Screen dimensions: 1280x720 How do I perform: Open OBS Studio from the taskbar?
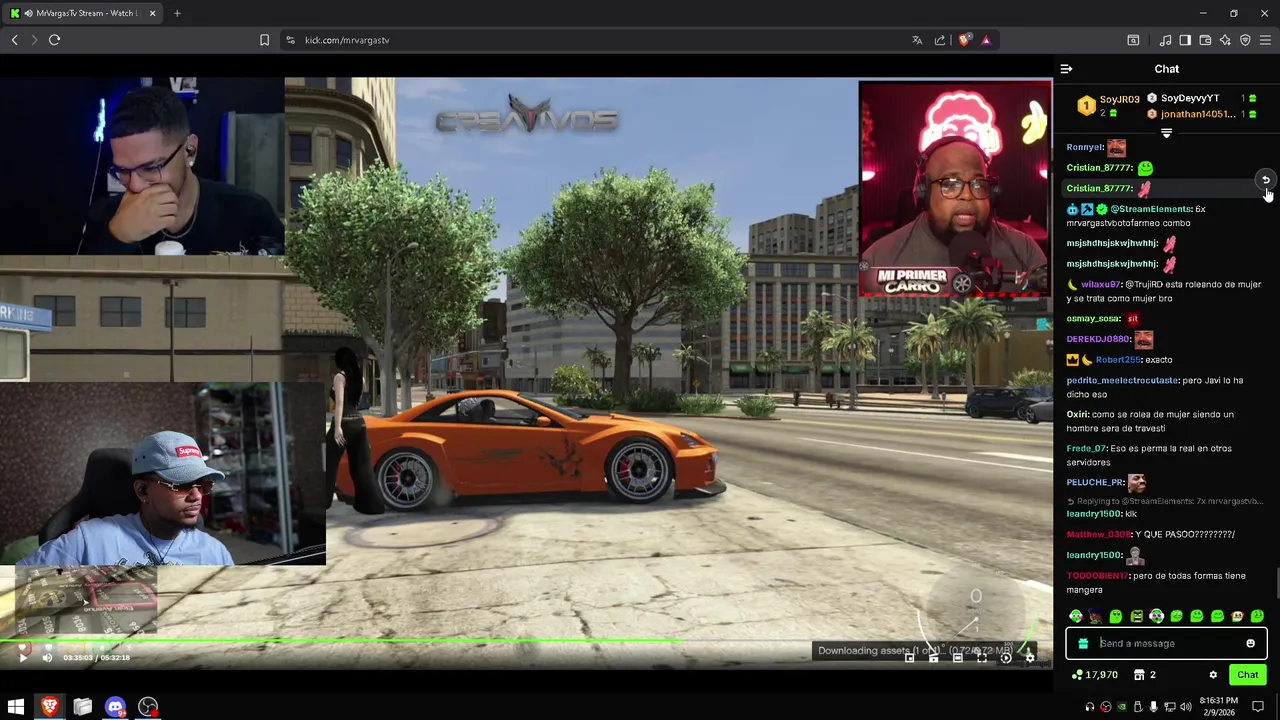click(x=148, y=707)
